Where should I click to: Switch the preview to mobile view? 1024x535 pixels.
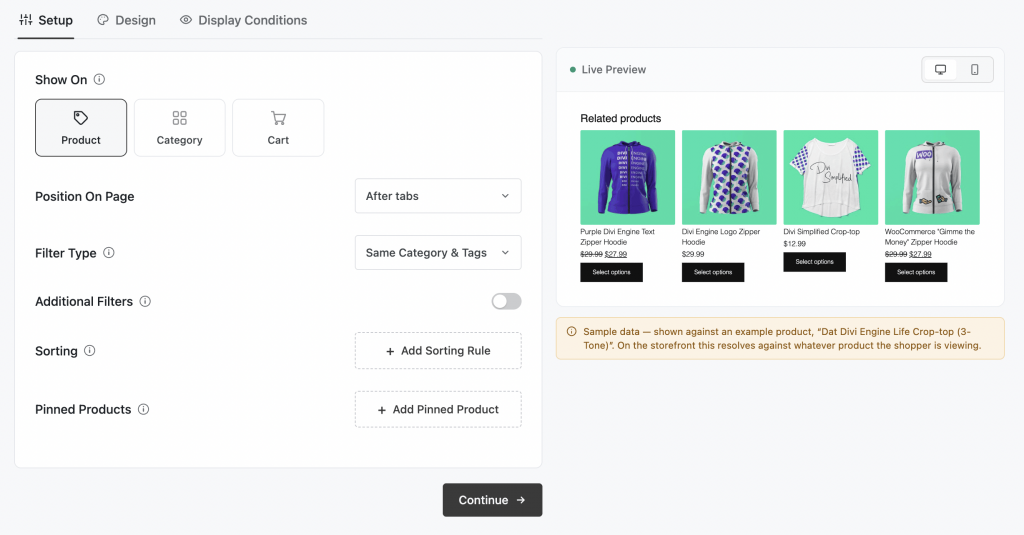click(974, 70)
